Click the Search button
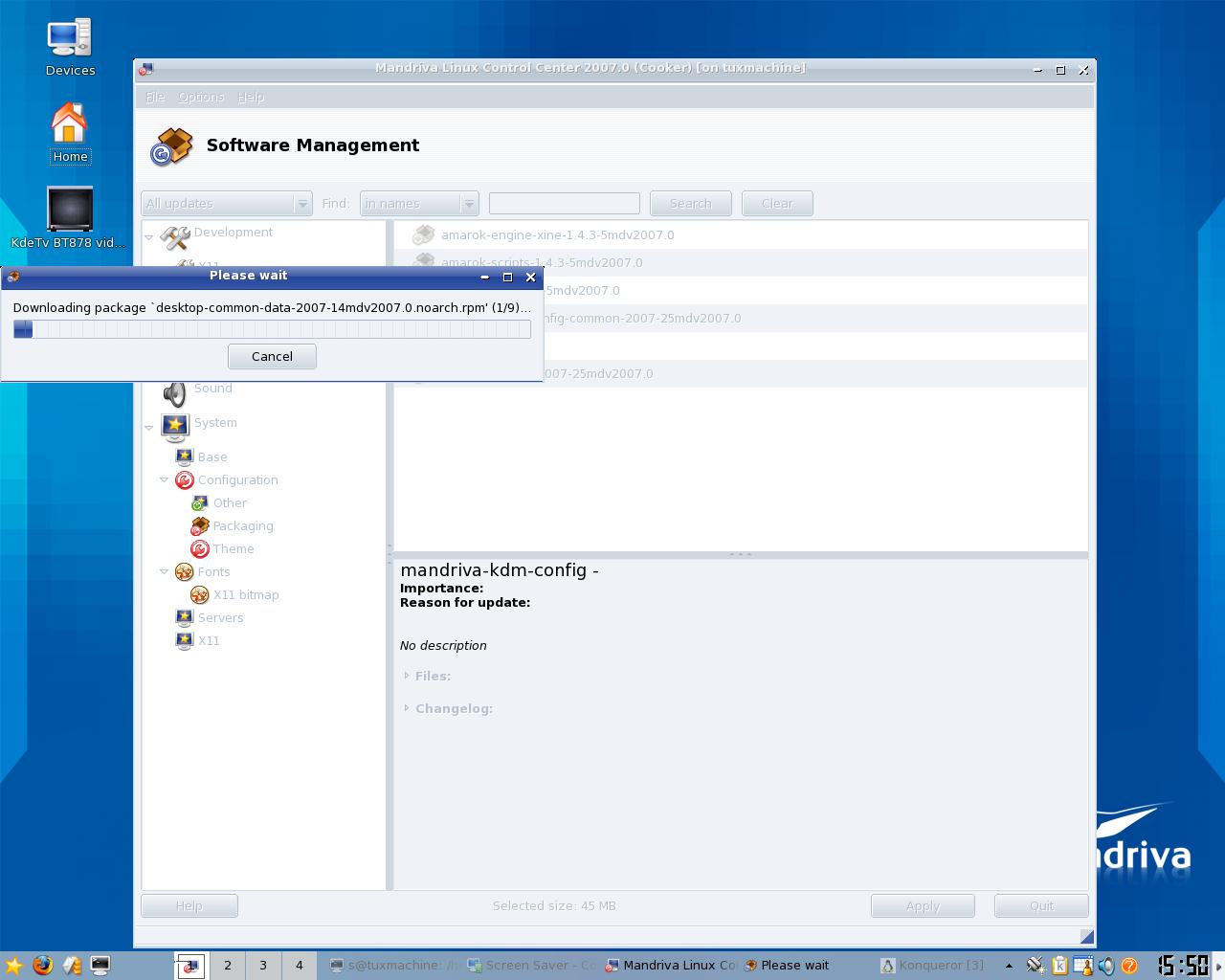Screen dimensions: 1225x980 pyautogui.click(x=691, y=204)
